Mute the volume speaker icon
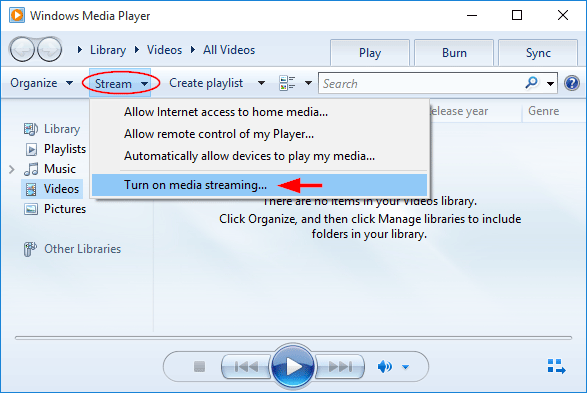 coord(384,367)
